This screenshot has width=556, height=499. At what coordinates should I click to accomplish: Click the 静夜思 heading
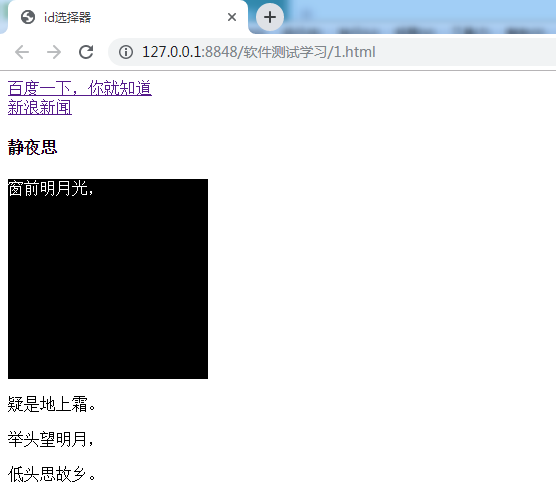tap(32, 147)
